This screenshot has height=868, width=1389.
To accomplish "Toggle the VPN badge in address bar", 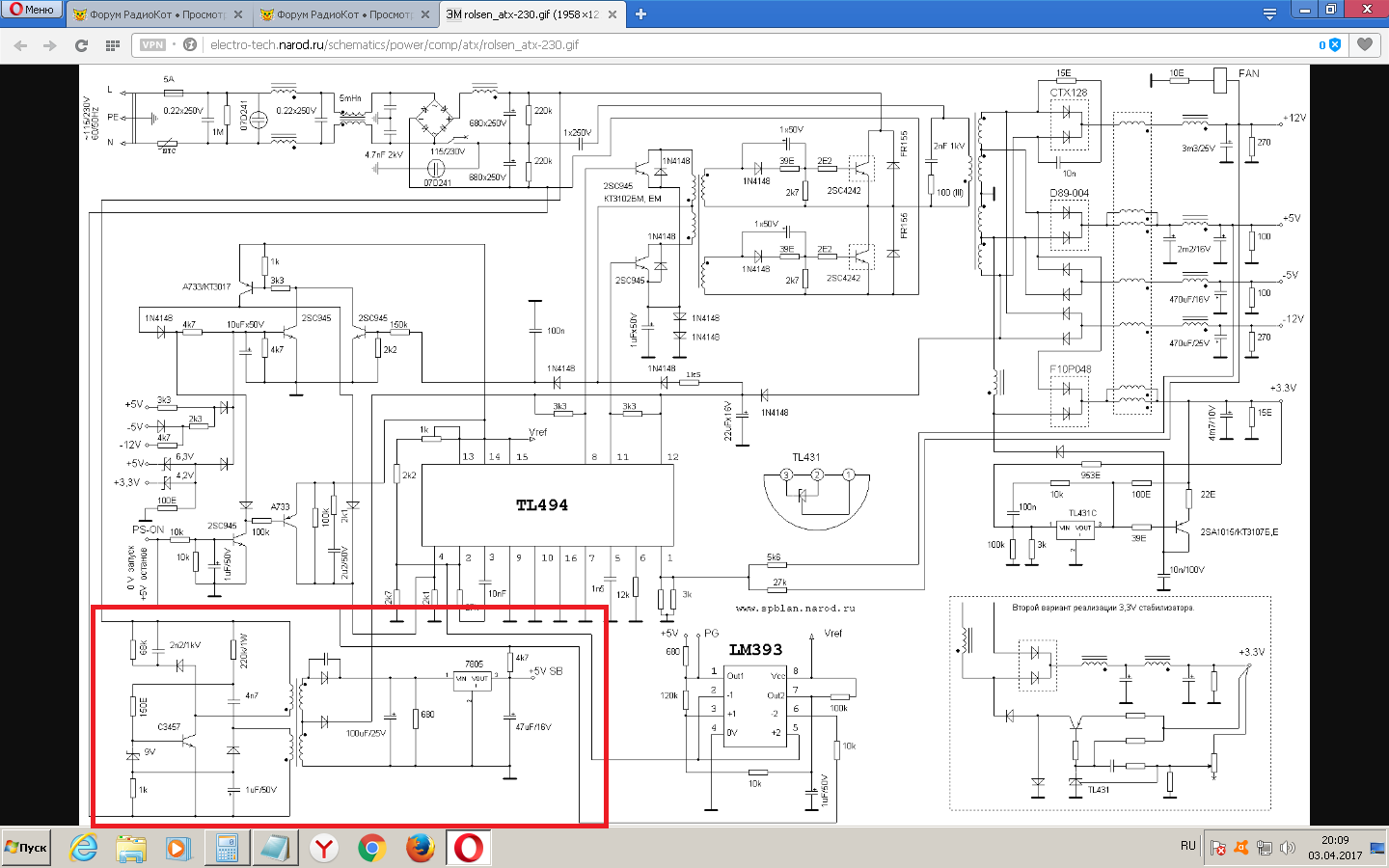I will [x=152, y=44].
